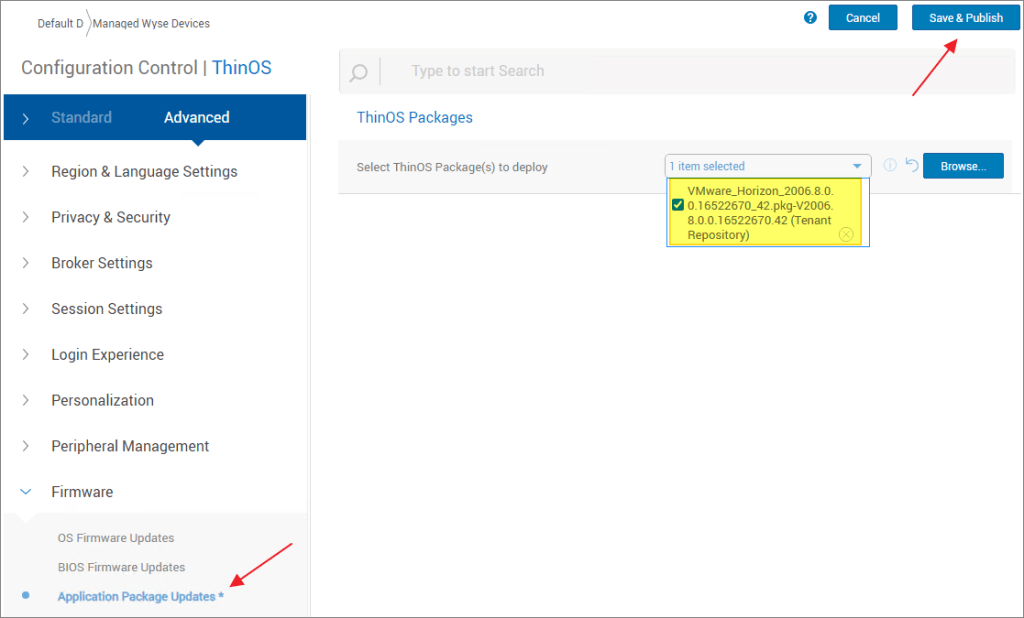This screenshot has height=618, width=1024.
Task: Open BIOS Firmware Updates item
Action: pos(121,567)
